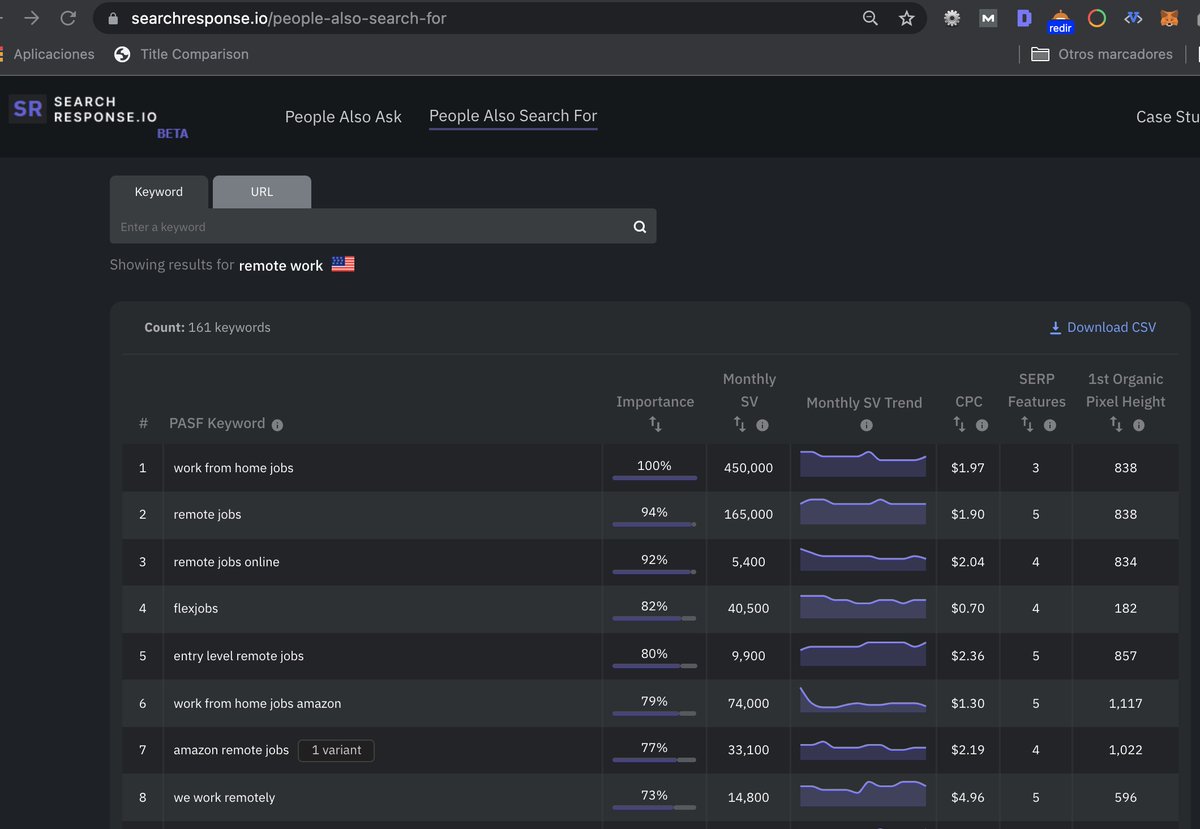This screenshot has width=1200, height=829.
Task: Click the Otros marcadores folder
Action: tap(1102, 54)
